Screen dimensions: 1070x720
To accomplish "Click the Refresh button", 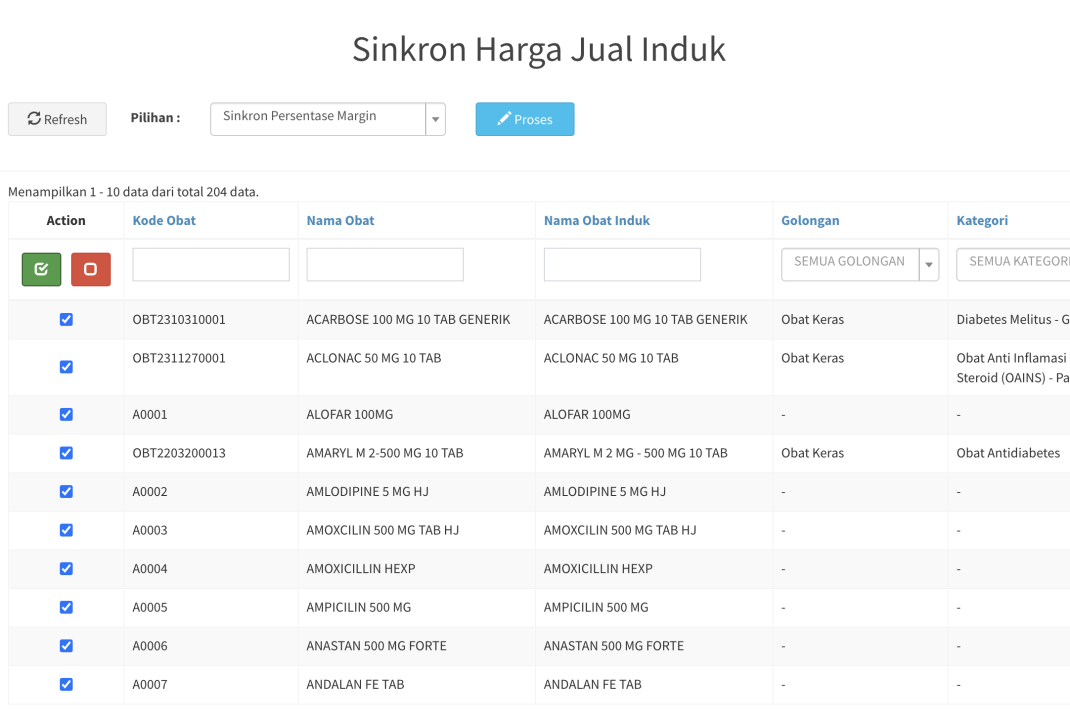I will pos(57,119).
